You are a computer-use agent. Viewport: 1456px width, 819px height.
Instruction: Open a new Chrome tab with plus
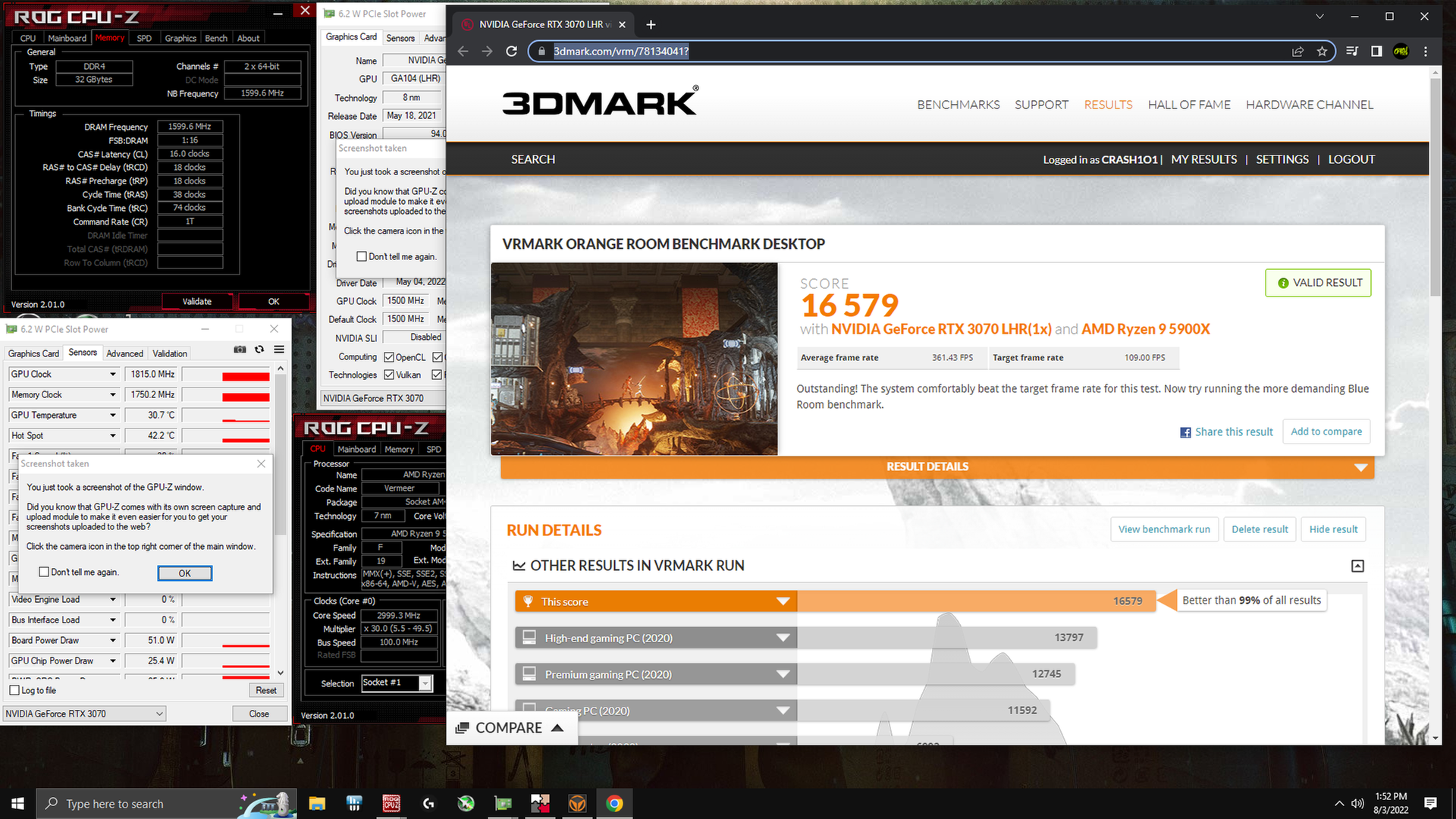click(651, 24)
